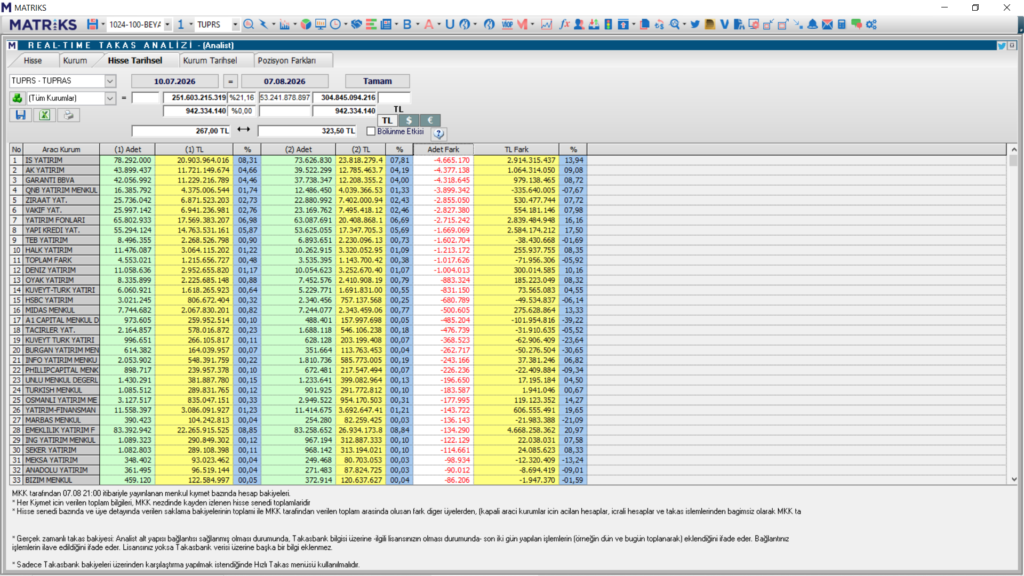Click the bold B icon in toolbar
This screenshot has height=576, width=1024.
[x=407, y=24]
